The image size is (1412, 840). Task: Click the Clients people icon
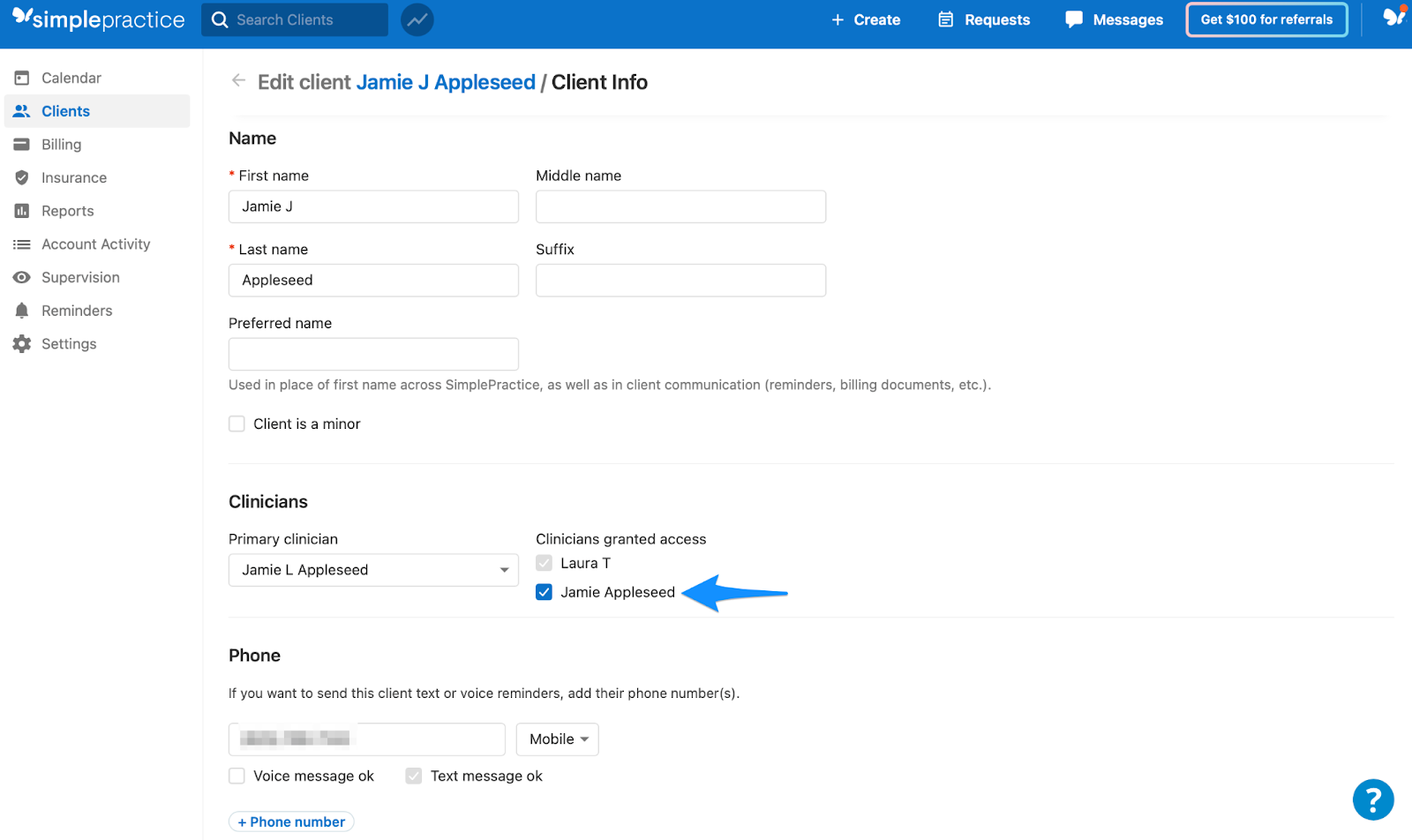point(22,111)
